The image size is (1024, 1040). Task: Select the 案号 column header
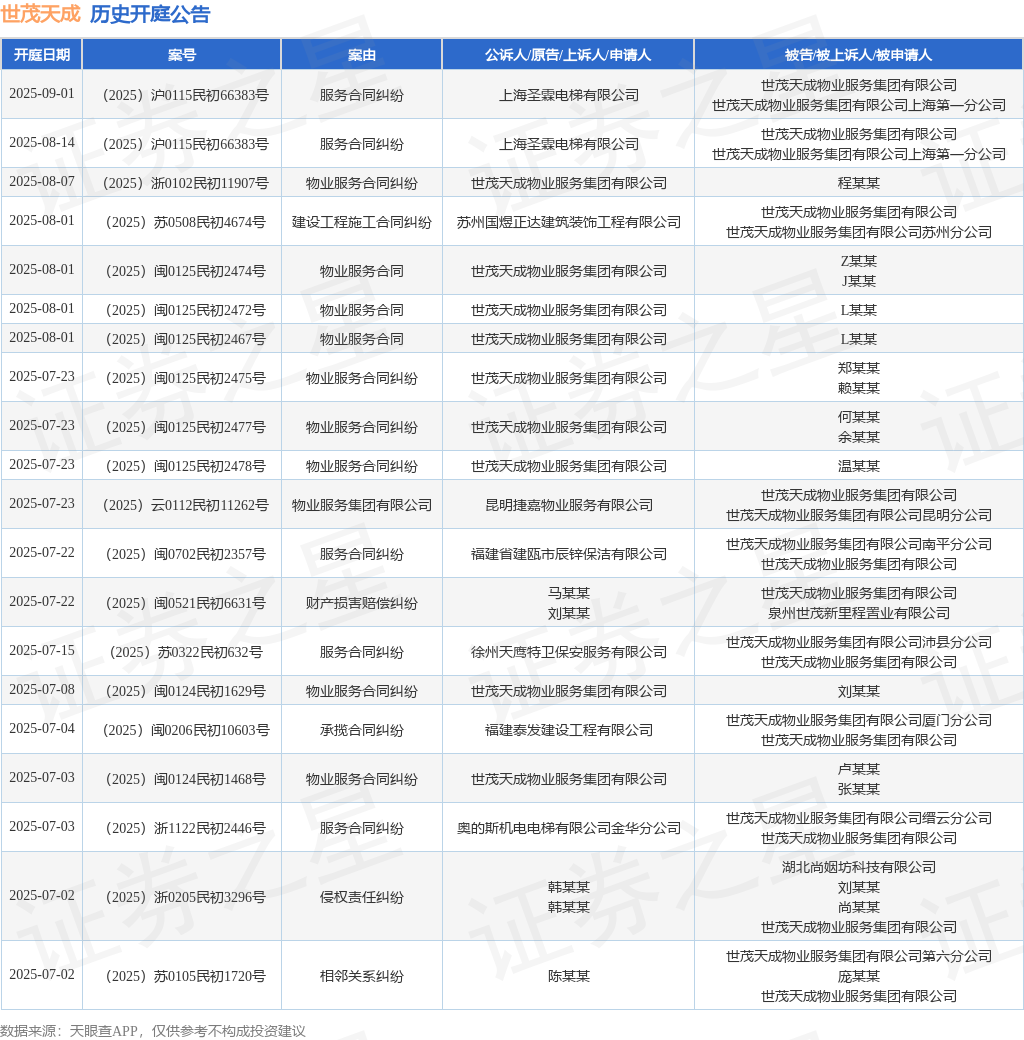[x=182, y=54]
